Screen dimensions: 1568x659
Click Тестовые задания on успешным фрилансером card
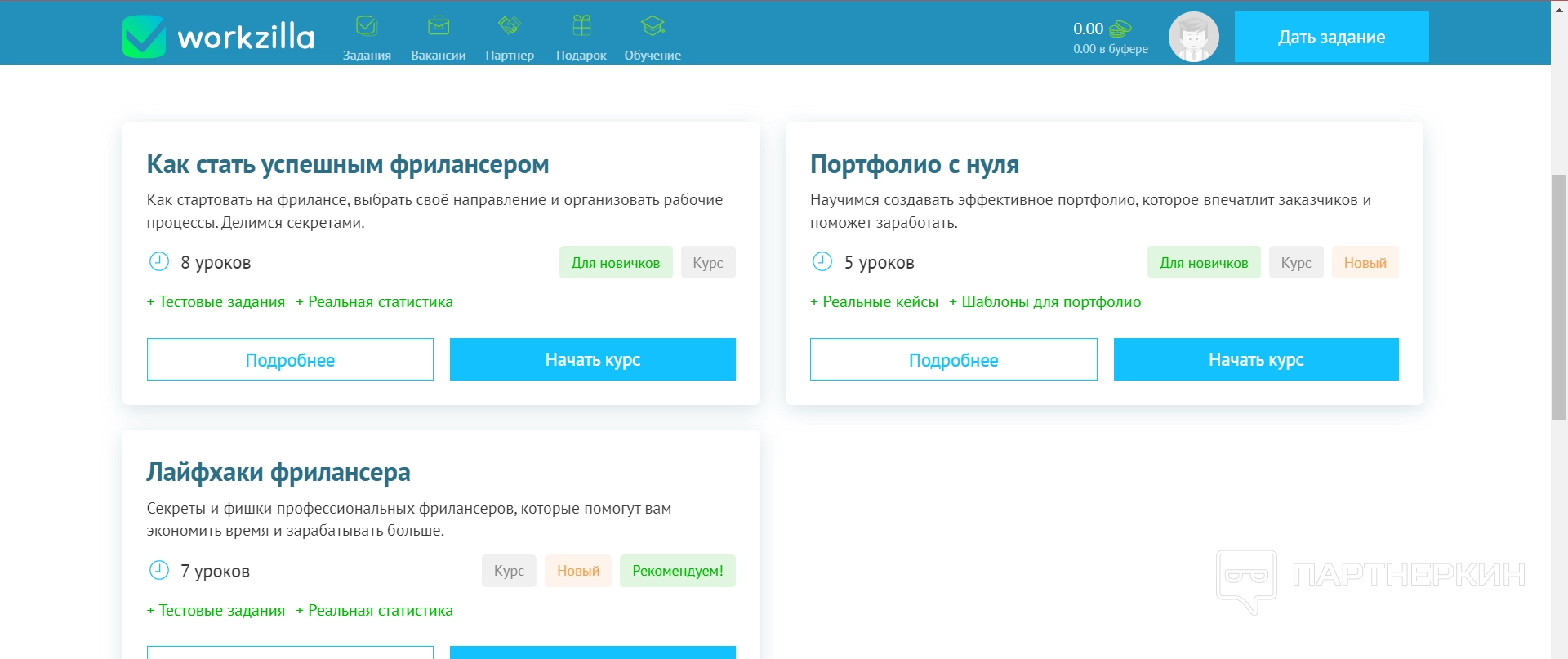216,302
